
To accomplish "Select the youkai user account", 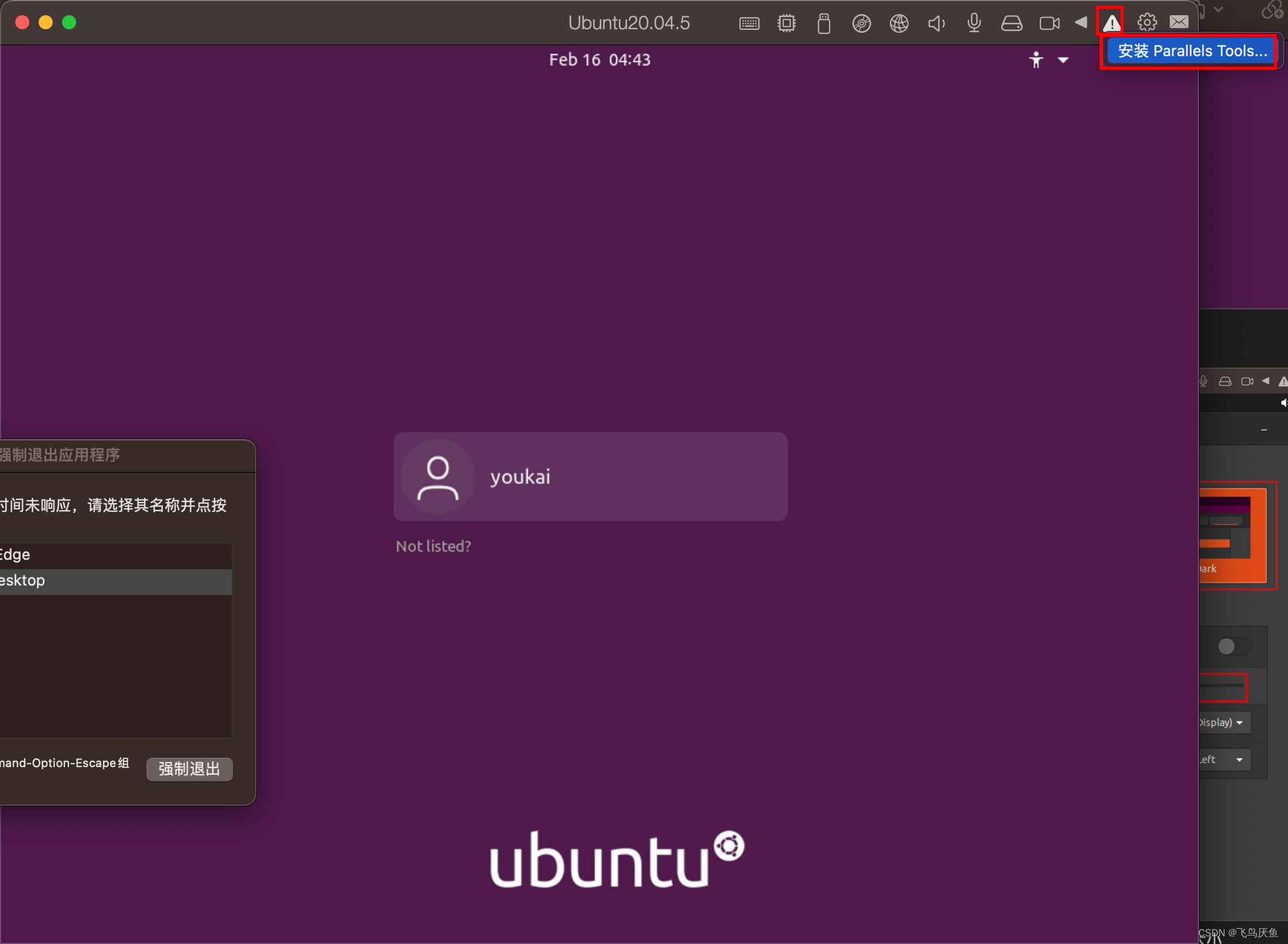I will (590, 477).
